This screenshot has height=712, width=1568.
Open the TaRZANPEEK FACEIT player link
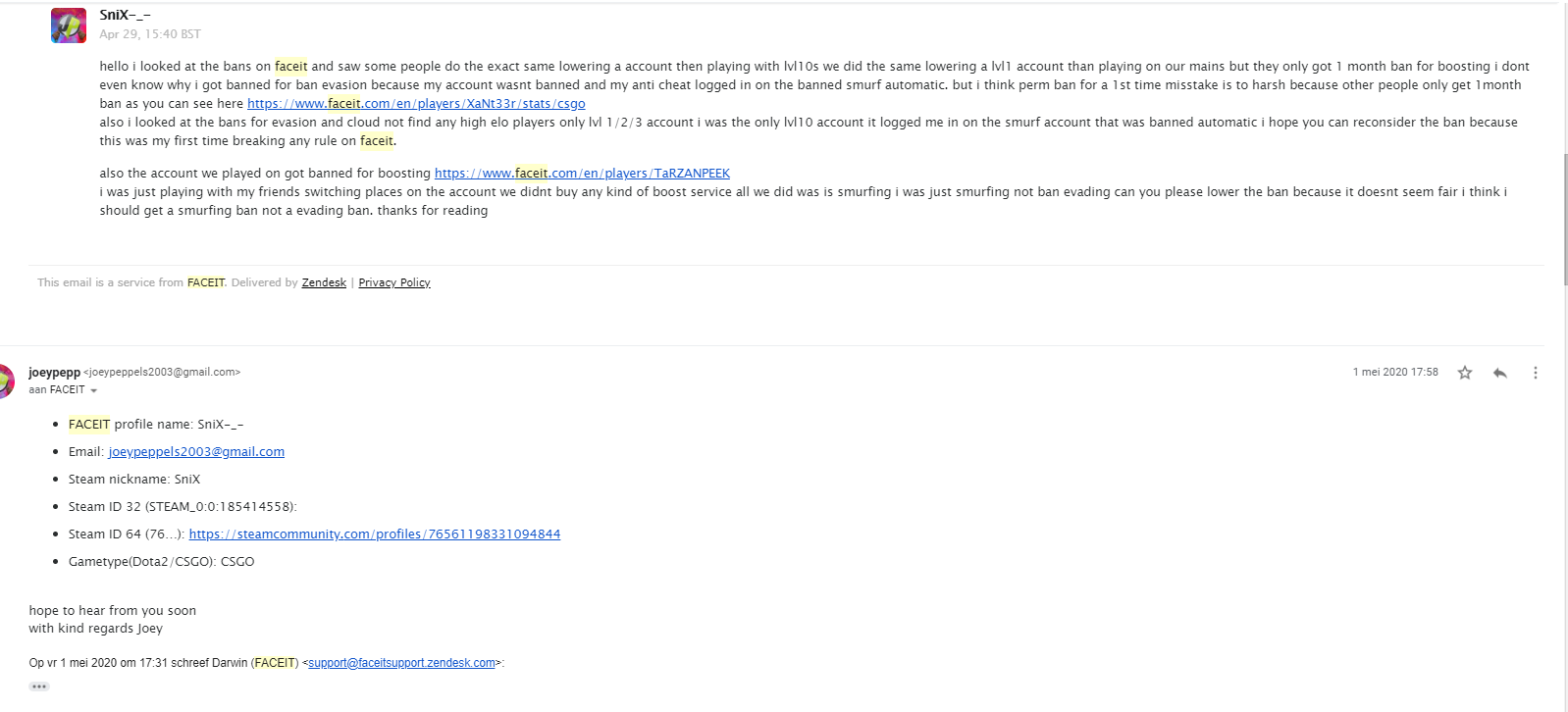582,174
